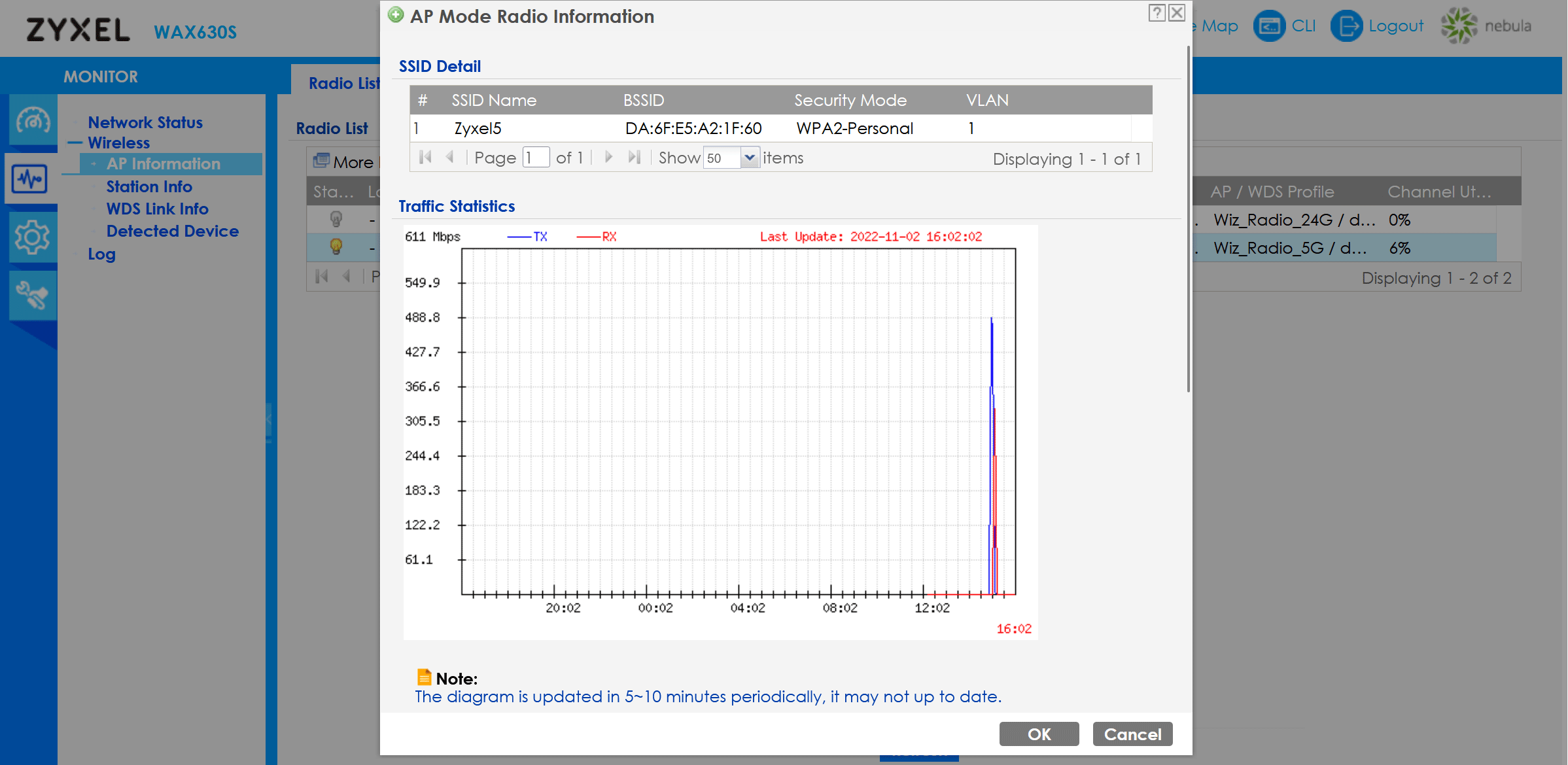This screenshot has height=765, width=1568.
Task: Click the dialog help question icon
Action: [x=1157, y=13]
